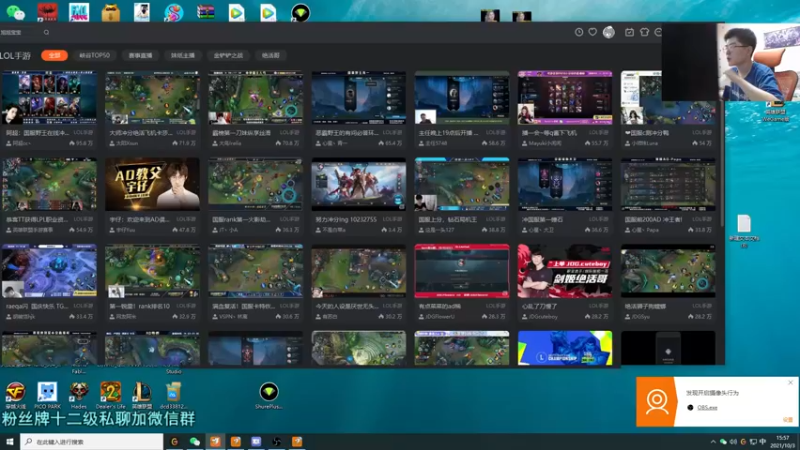Open stream with 95.6万 viewers thumbnail
Viewport: 800px width, 450px height.
49,97
